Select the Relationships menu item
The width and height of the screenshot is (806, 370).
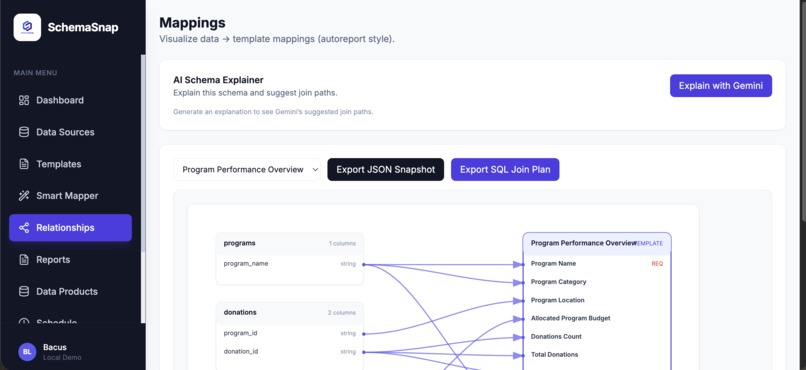coord(70,228)
